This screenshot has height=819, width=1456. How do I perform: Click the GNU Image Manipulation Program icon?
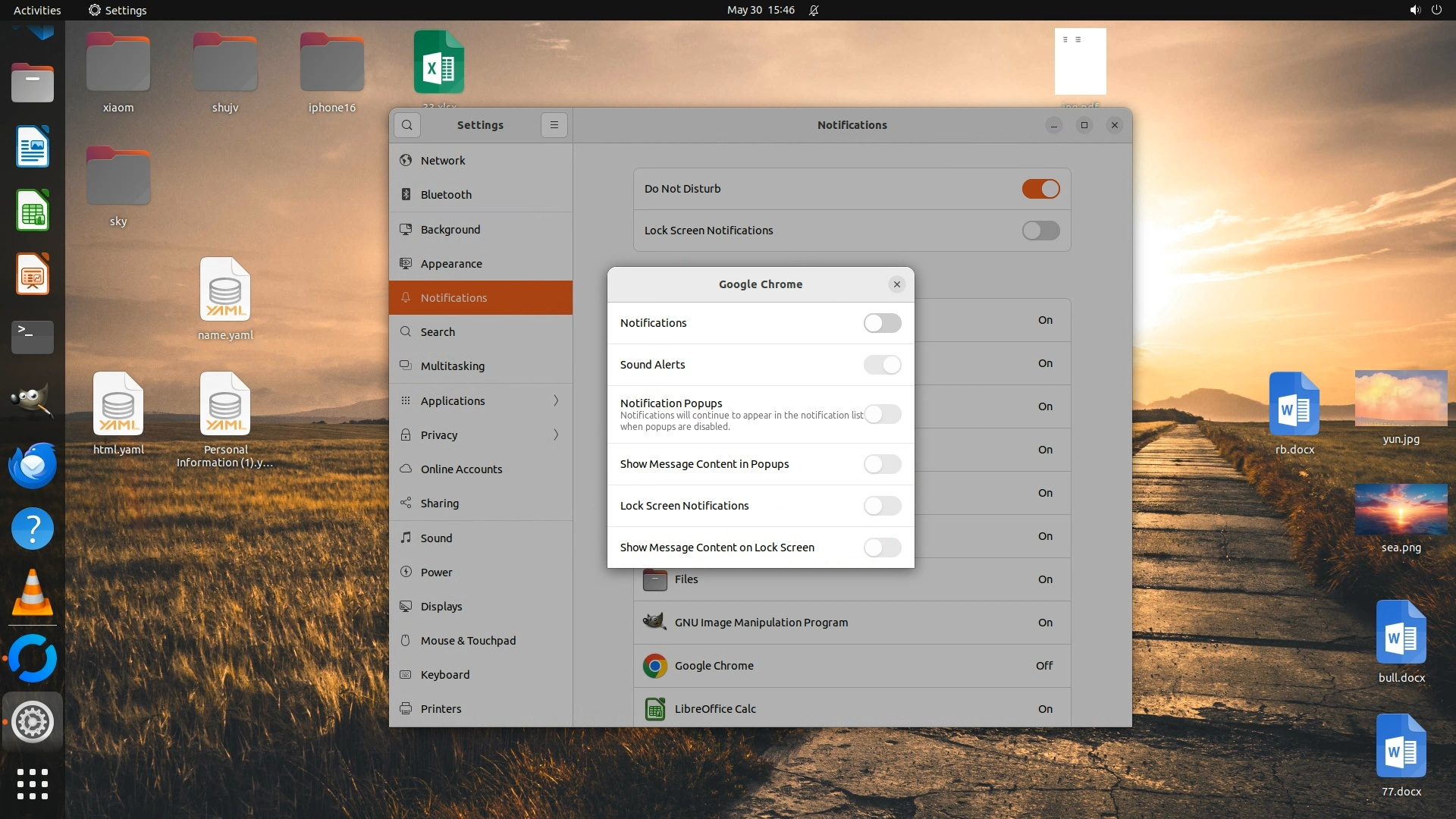tap(654, 623)
